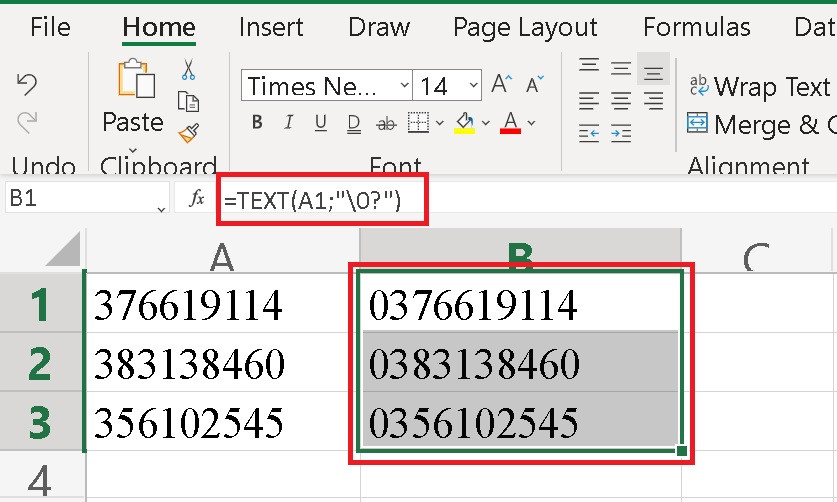Apply the red font color swatch
837x502 pixels.
coord(511,123)
